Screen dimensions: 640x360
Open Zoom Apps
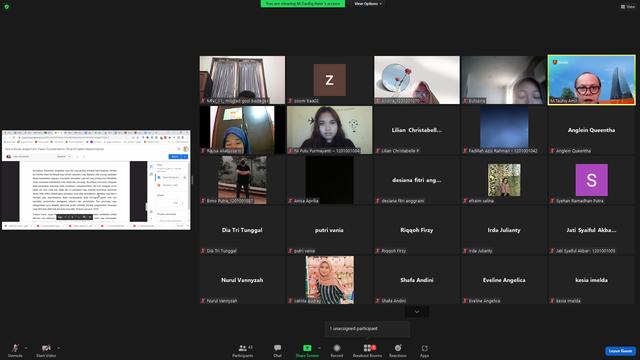[424, 350]
